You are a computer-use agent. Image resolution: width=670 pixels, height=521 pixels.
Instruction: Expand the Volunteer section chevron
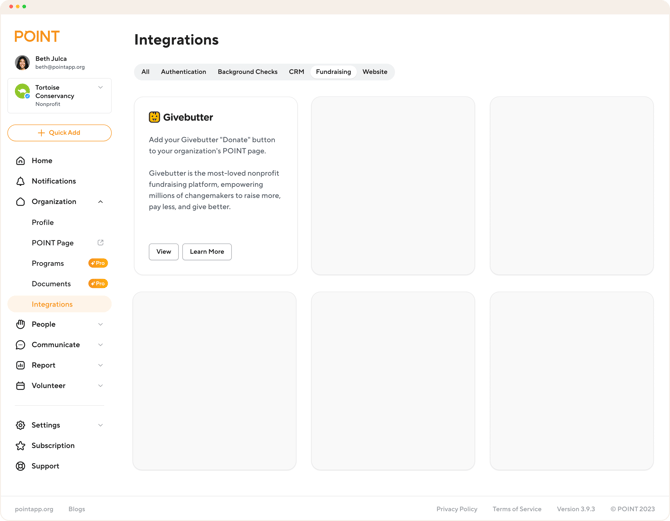(100, 386)
